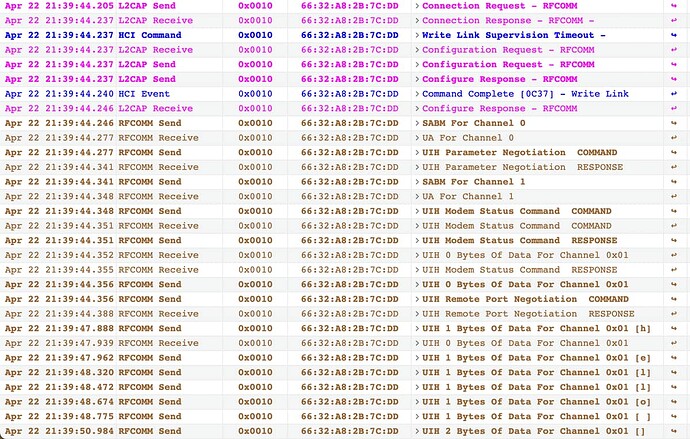Click 0x0010 handle in 21:39:48.674 row
Viewport: 690px width, 439px height.
[255, 402]
